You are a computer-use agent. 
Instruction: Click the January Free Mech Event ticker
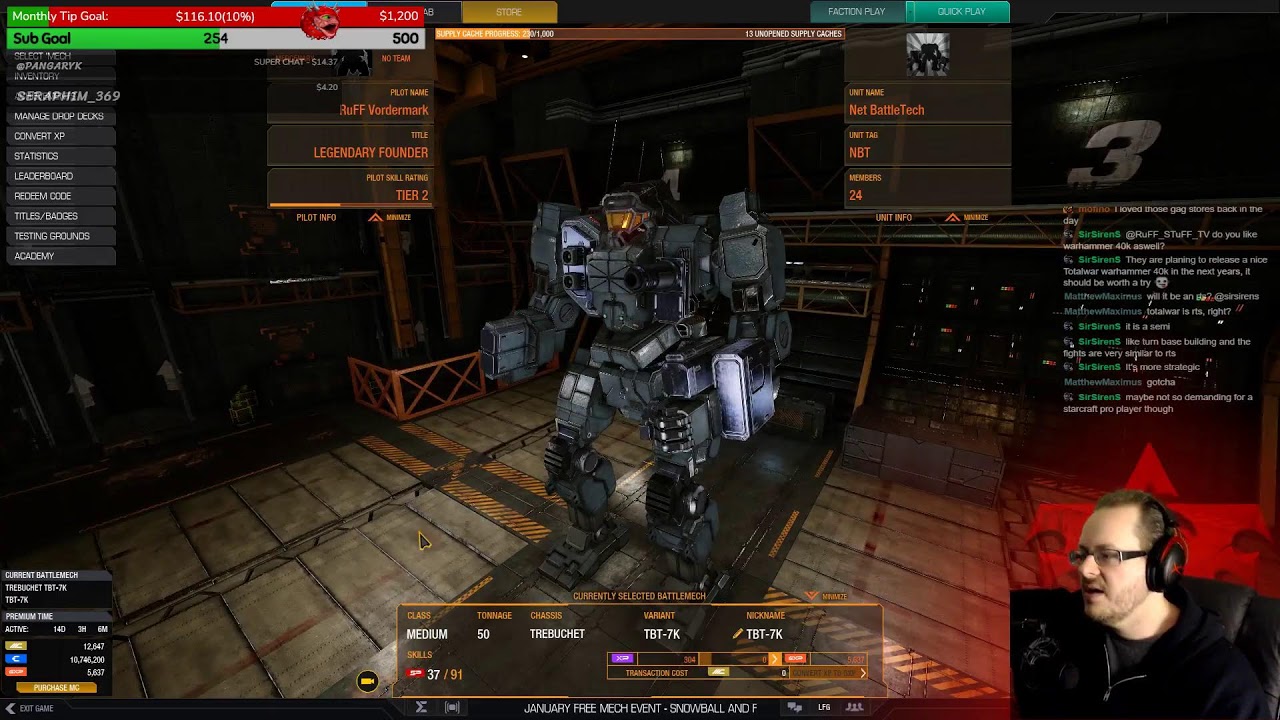pos(640,708)
